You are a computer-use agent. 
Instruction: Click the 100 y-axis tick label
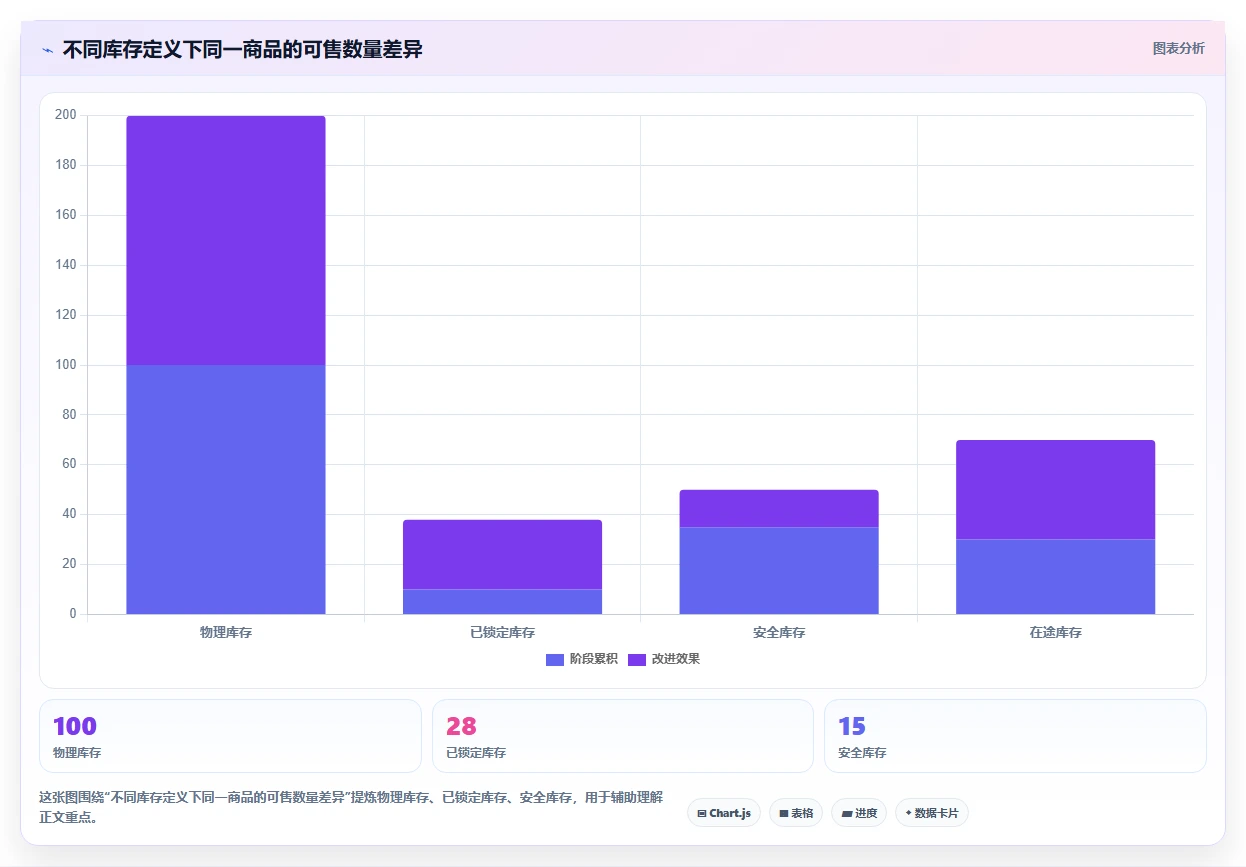click(x=65, y=365)
